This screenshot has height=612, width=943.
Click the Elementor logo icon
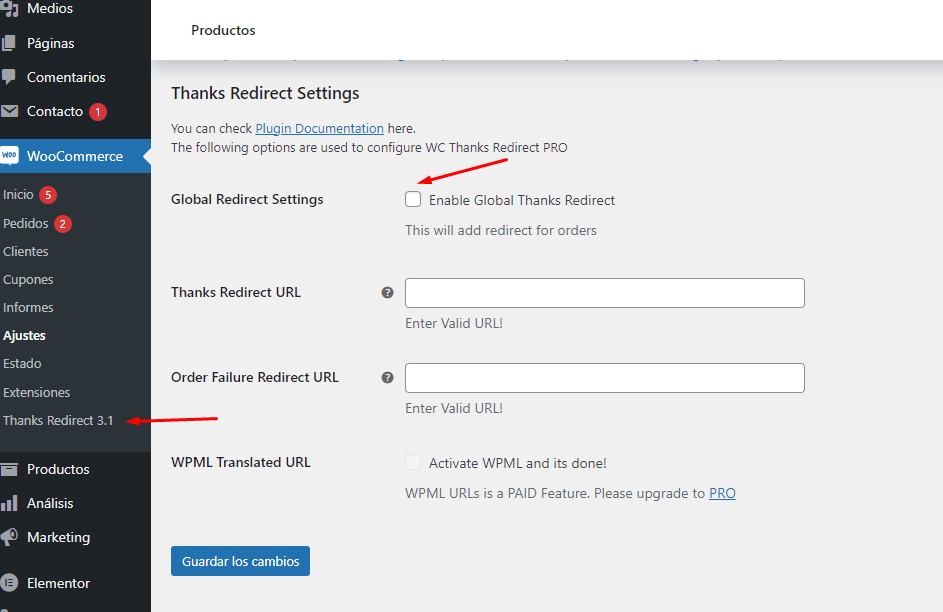[x=9, y=583]
